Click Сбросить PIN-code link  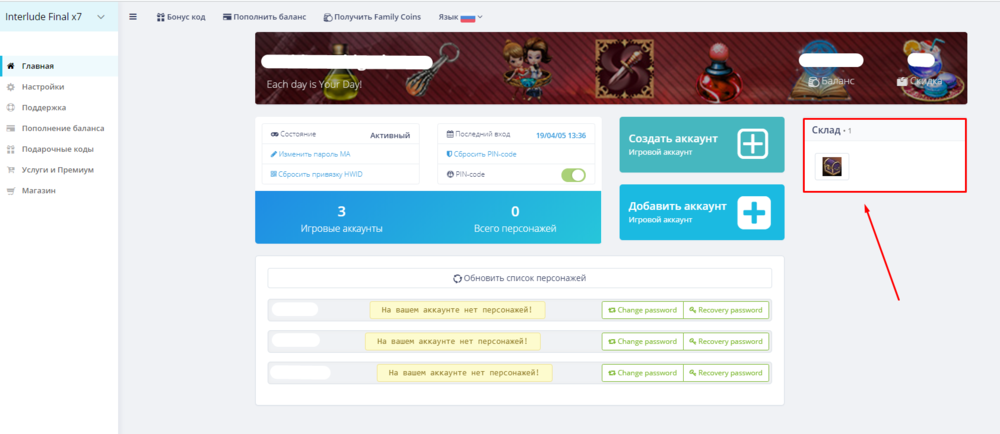click(x=485, y=154)
